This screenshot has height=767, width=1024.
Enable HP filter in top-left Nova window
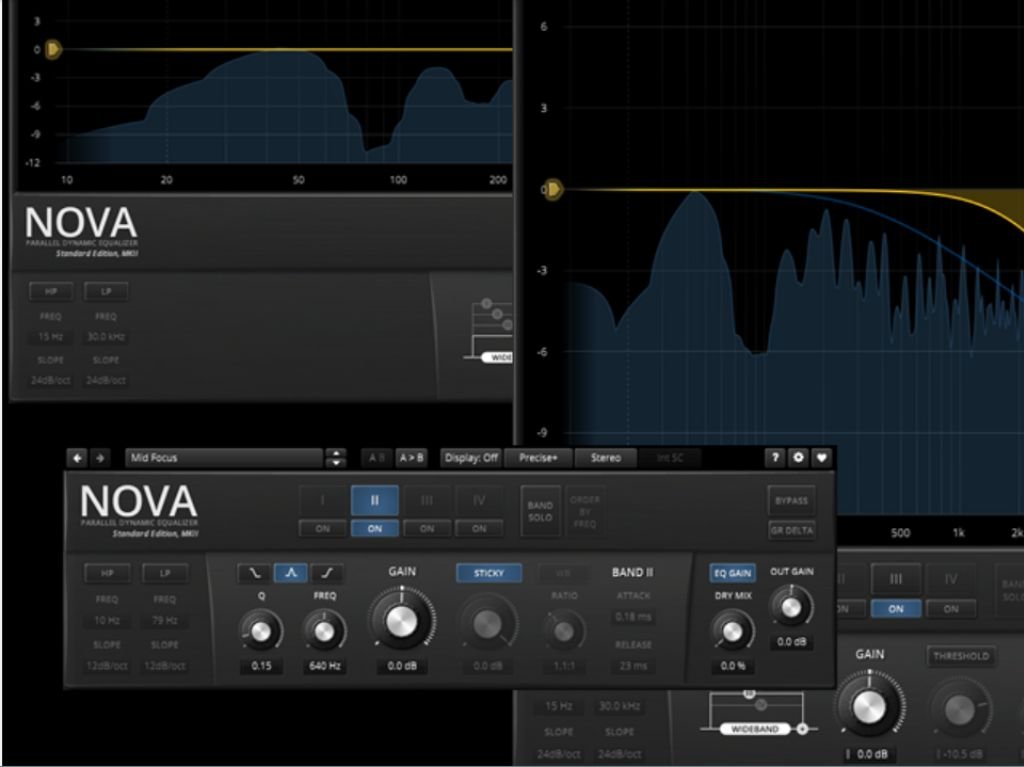(x=50, y=291)
